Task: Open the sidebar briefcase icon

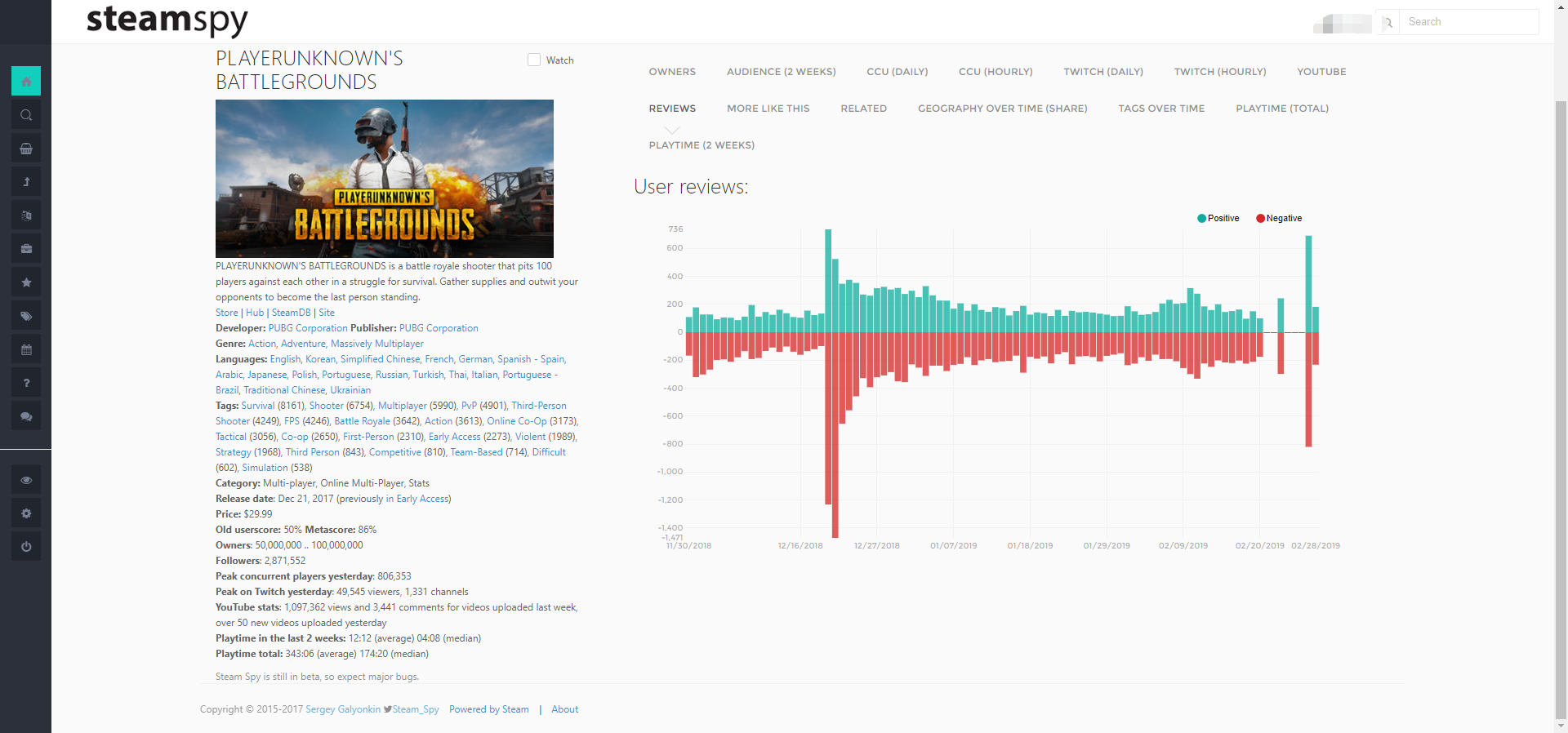Action: coord(26,249)
